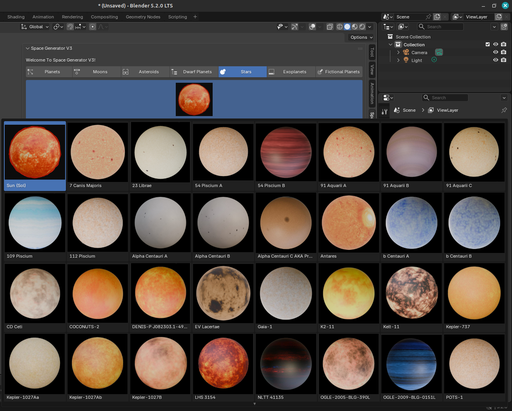Open the Shading workspace tab

click(16, 17)
